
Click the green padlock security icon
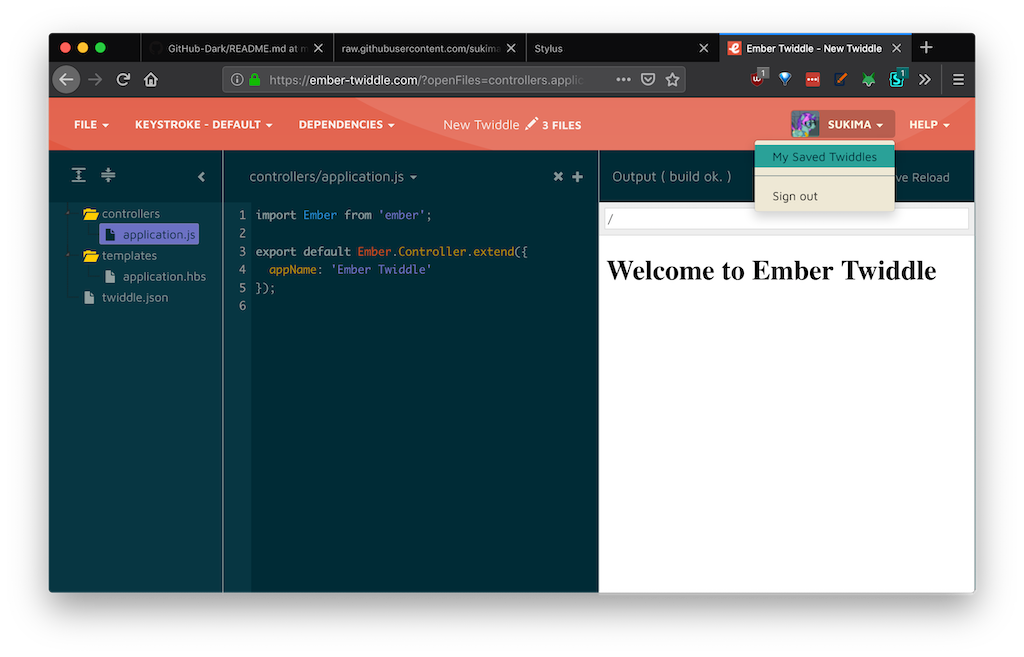click(x=255, y=80)
